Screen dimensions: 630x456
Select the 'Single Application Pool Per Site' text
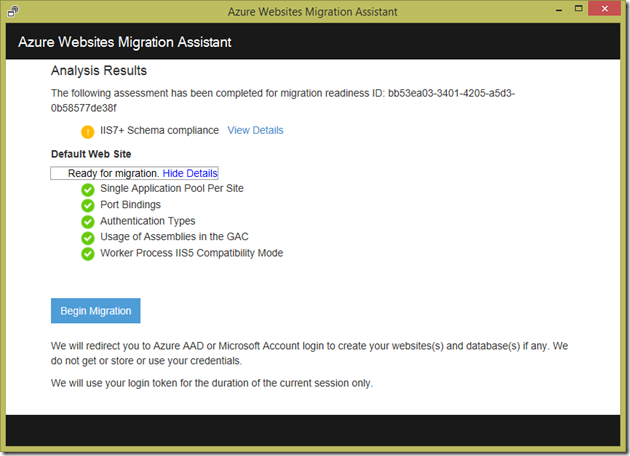[172, 188]
